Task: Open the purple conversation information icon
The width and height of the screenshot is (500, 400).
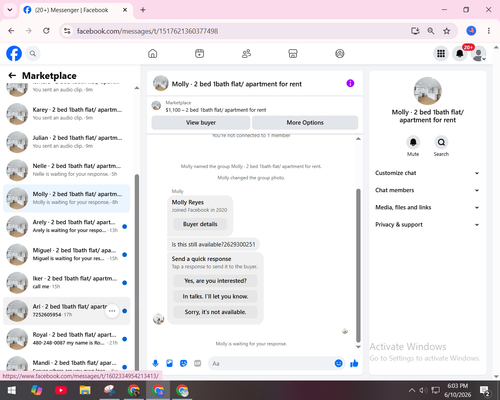Action: click(x=350, y=83)
